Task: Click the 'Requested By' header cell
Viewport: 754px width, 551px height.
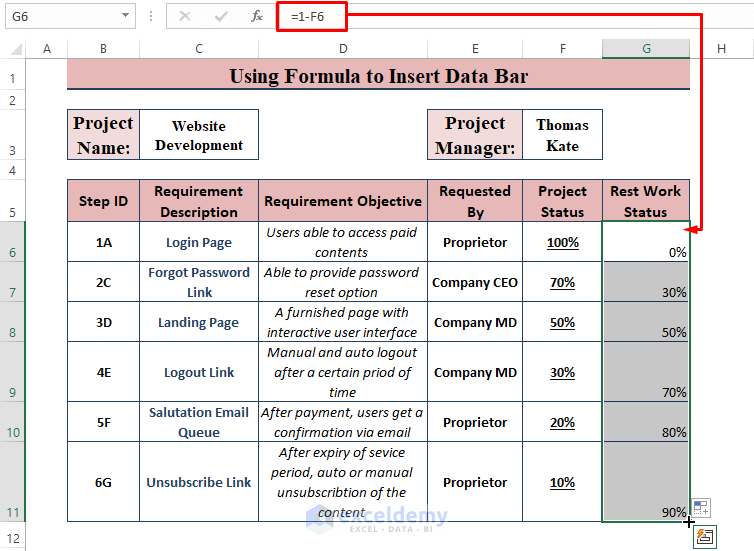Action: 475,200
